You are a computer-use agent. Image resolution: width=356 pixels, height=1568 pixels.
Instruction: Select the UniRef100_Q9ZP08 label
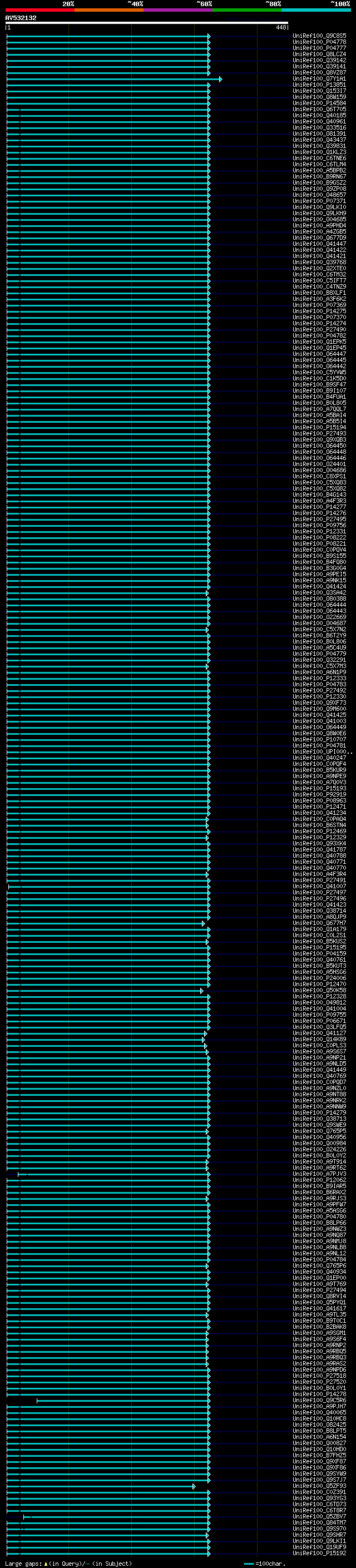pyautogui.click(x=319, y=189)
